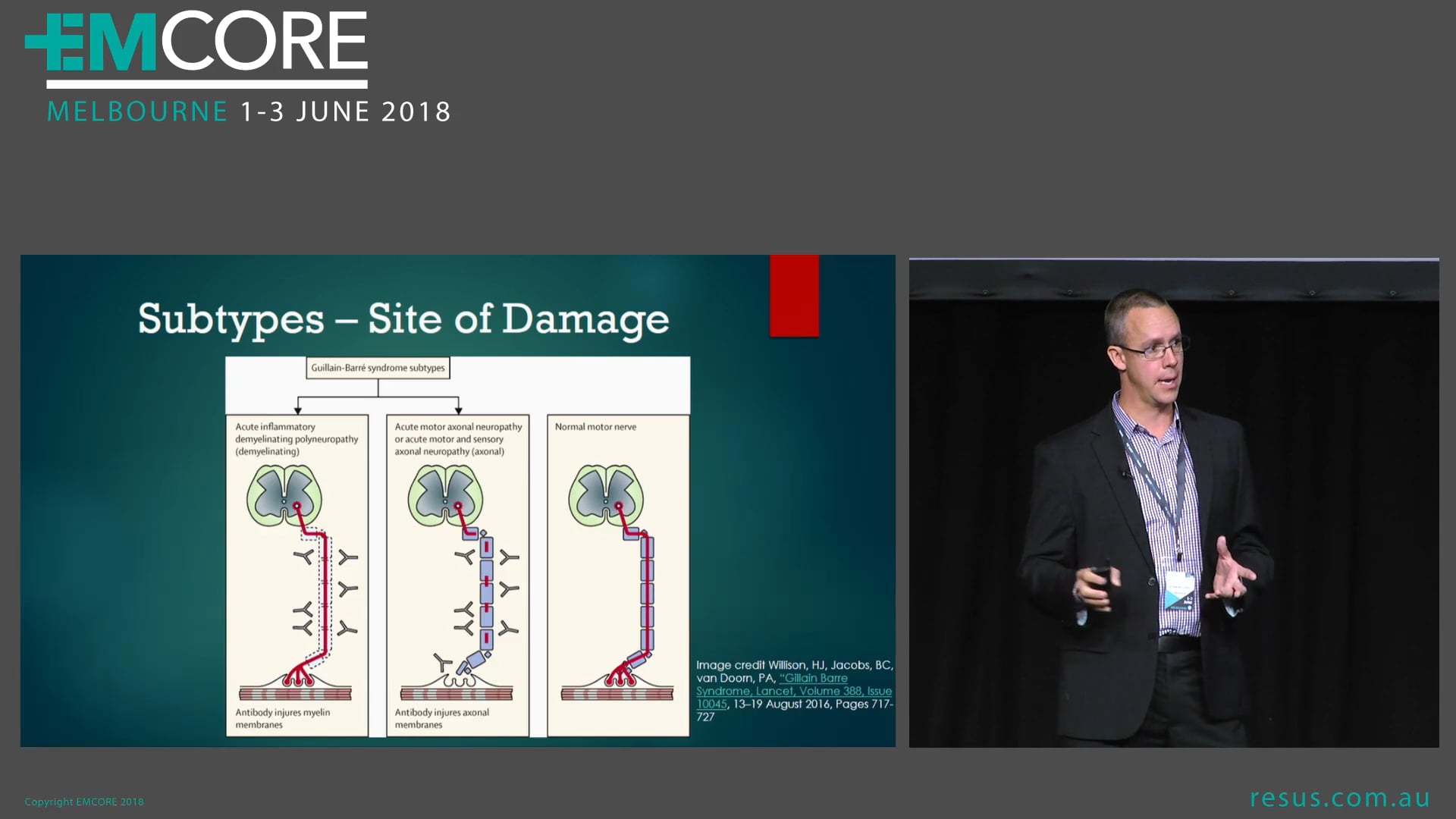Select the Subtypes – Site of Damage title
The height and width of the screenshot is (819, 1456).
click(x=402, y=318)
